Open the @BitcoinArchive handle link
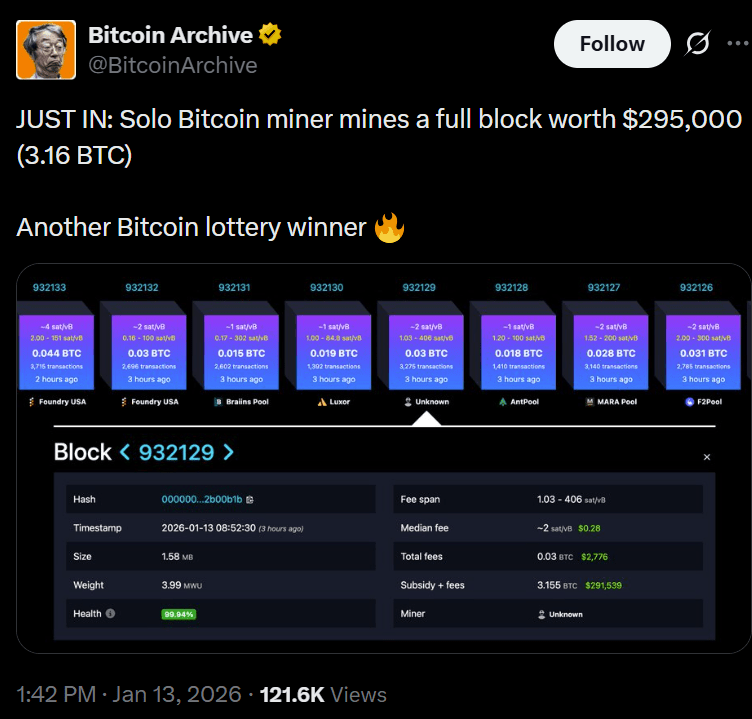The width and height of the screenshot is (752, 719). pos(173,65)
